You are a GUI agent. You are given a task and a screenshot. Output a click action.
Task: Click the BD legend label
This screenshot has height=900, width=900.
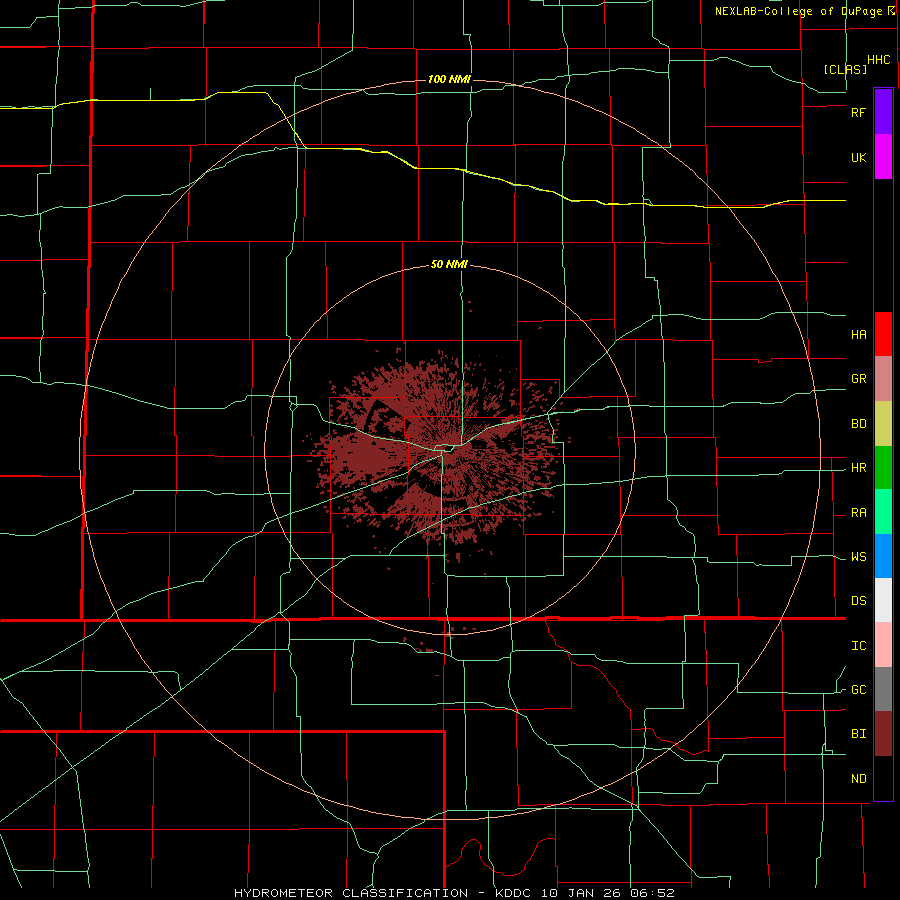[859, 424]
